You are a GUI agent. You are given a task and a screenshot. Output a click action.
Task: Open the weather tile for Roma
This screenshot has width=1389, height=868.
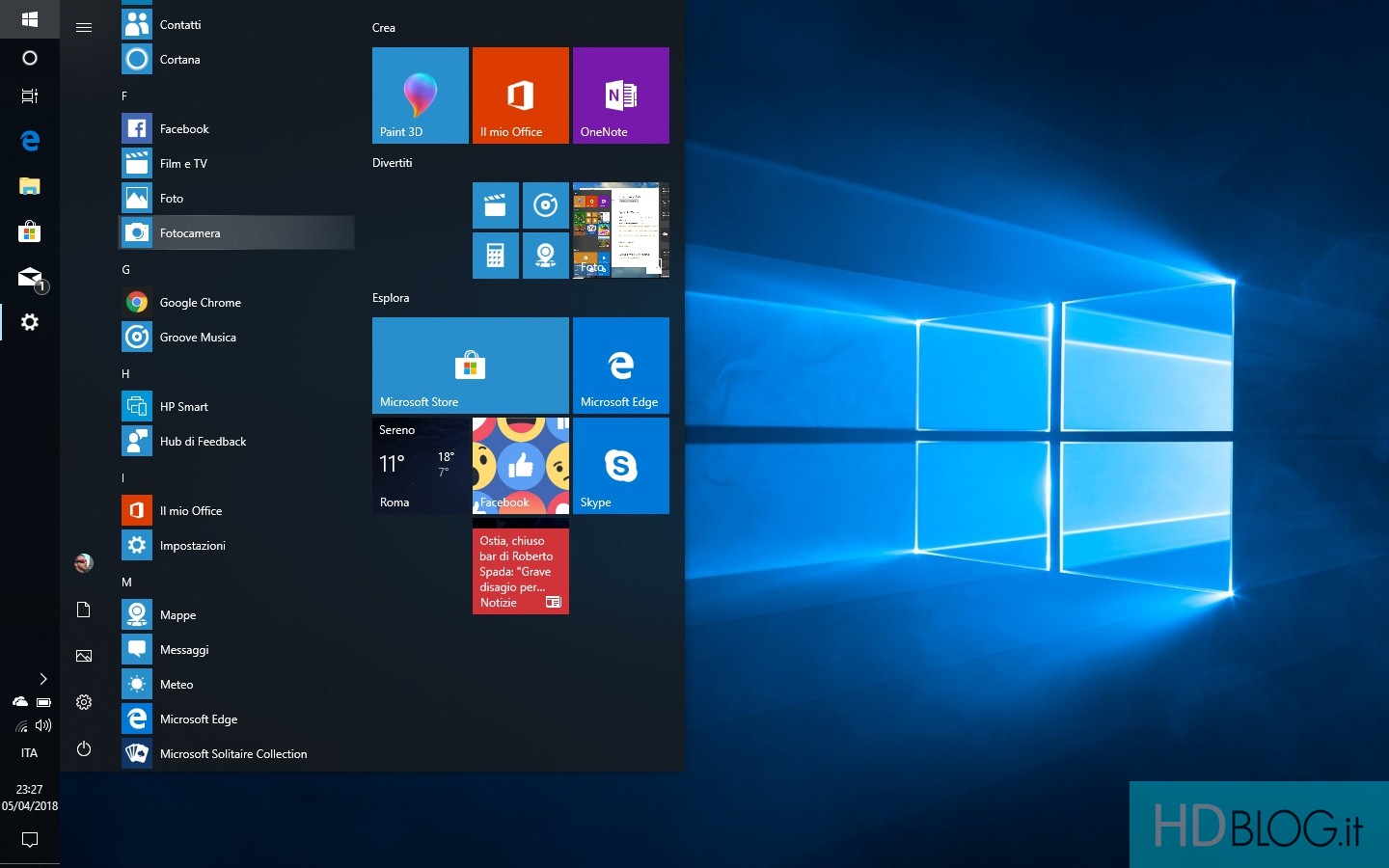421,466
